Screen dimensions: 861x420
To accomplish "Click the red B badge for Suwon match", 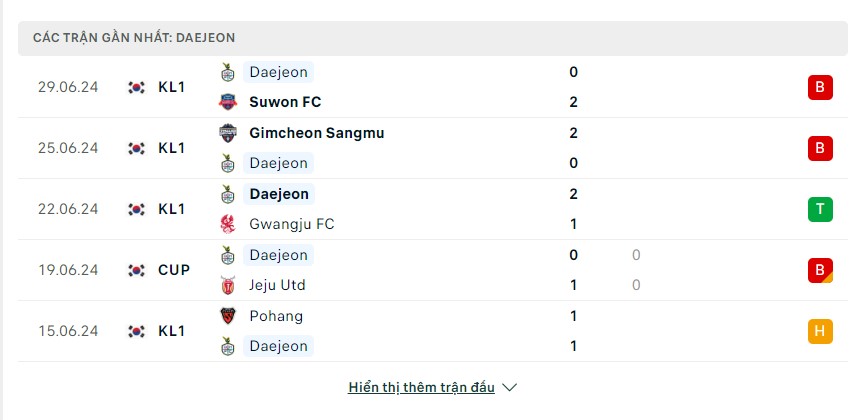I will (x=820, y=87).
